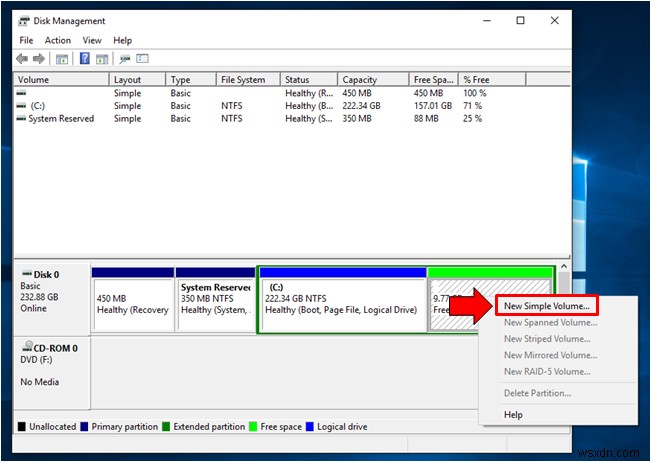Click the "Free space" legend label
The height and width of the screenshot is (463, 651).
point(281,426)
